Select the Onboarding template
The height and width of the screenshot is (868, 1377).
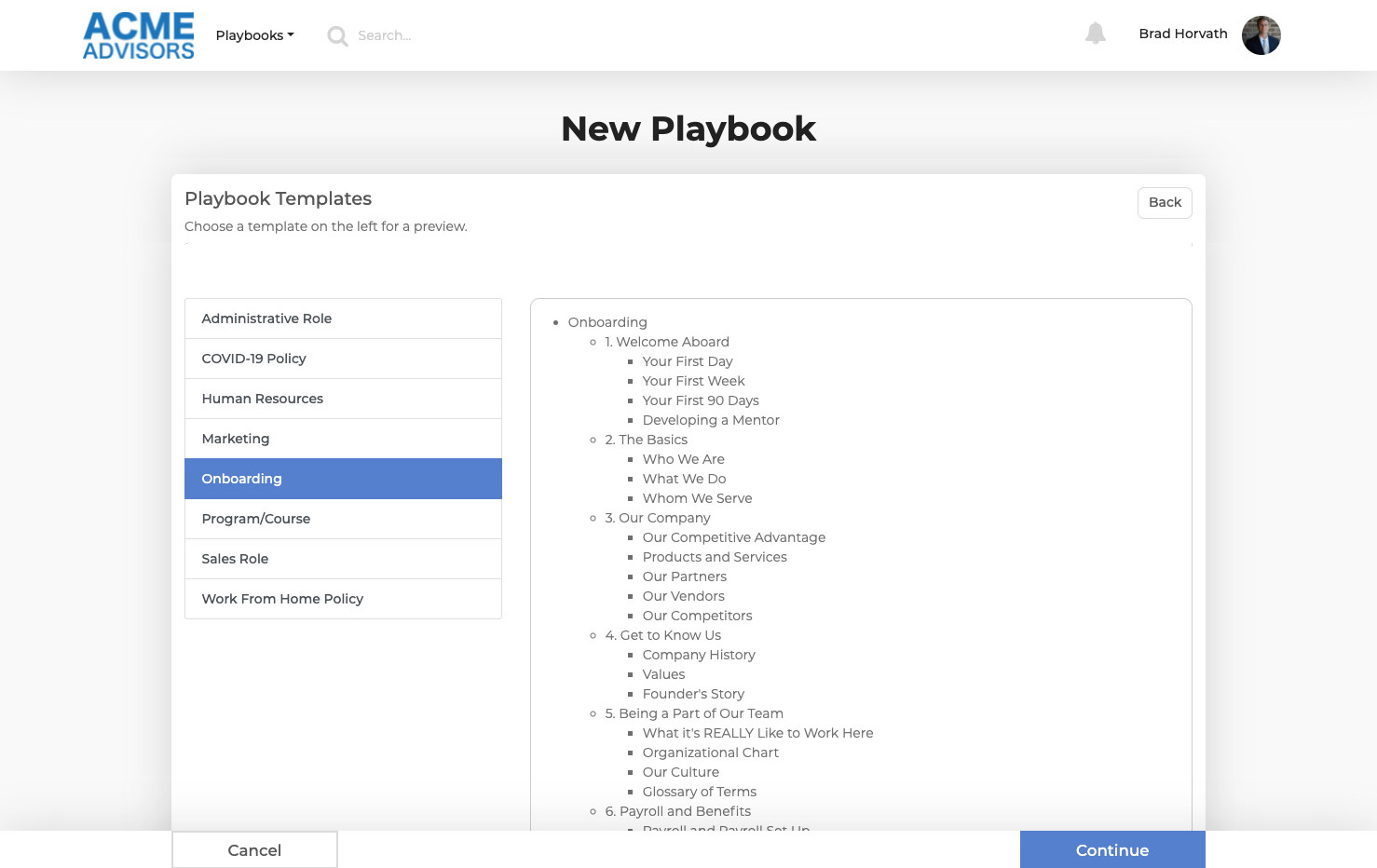pyautogui.click(x=343, y=479)
